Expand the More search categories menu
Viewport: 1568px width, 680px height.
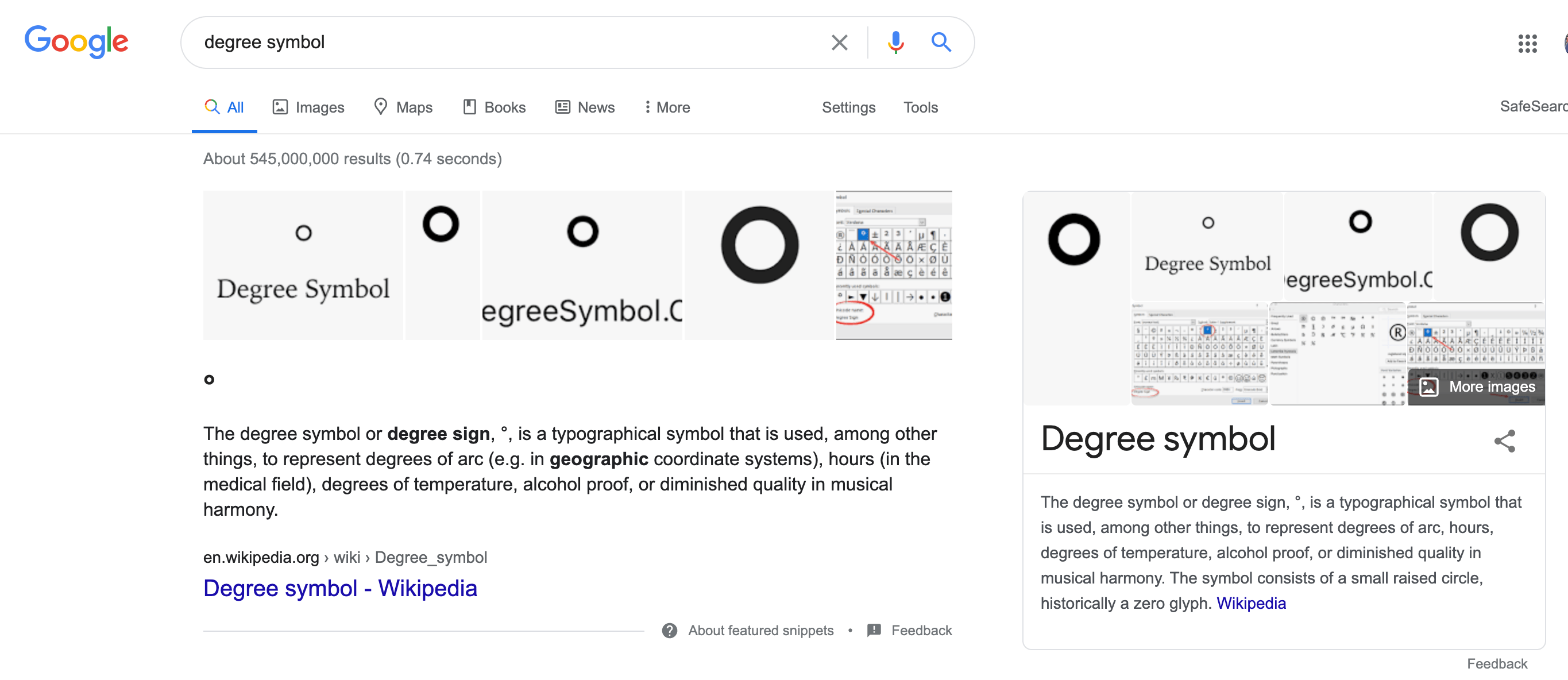click(x=667, y=108)
